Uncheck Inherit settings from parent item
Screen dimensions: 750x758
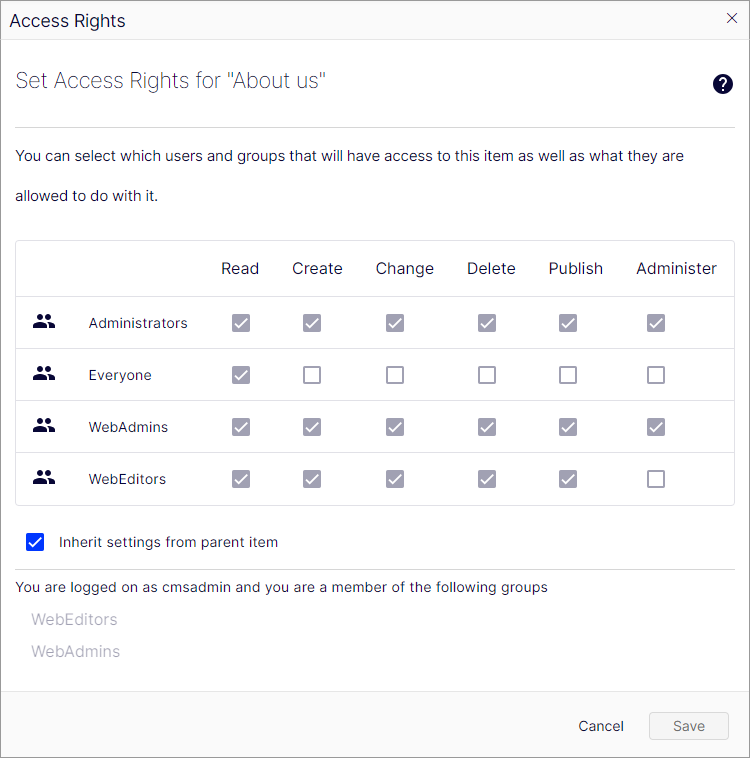35,542
